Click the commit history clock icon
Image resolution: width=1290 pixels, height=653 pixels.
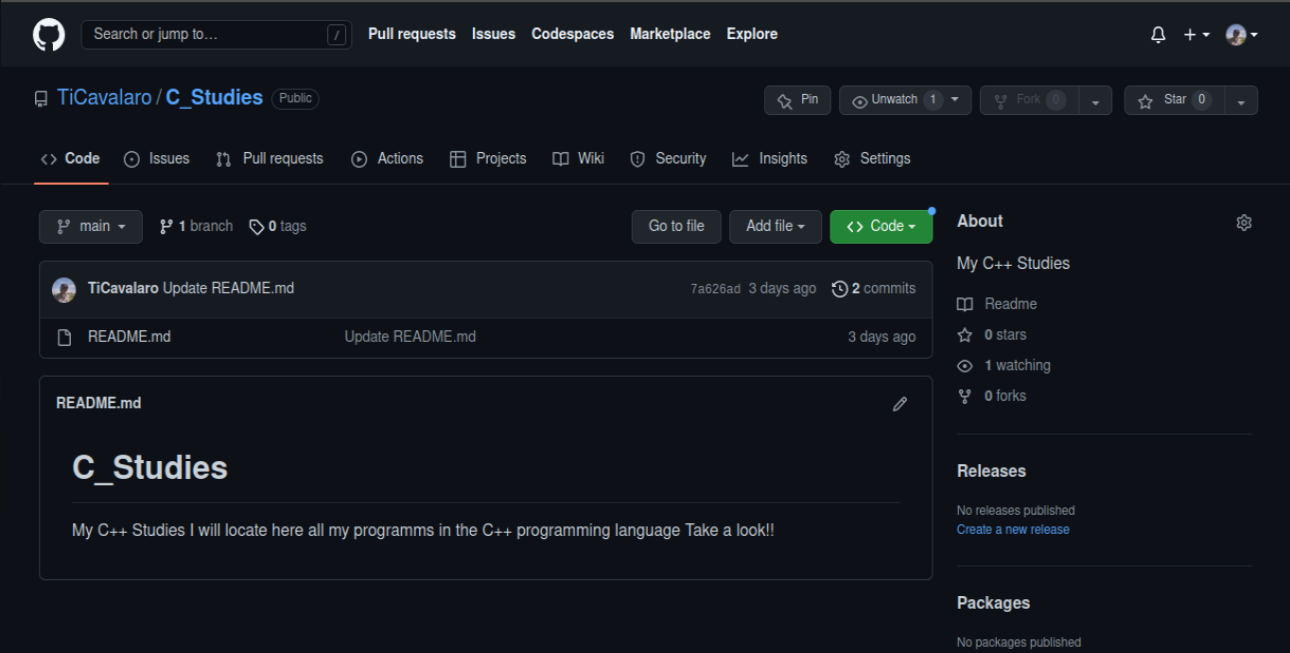coord(840,289)
